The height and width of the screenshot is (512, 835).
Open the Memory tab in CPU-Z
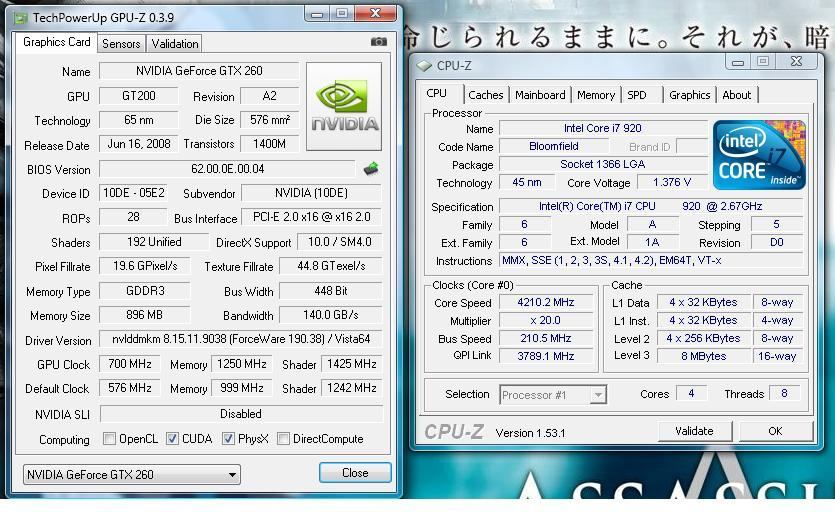tap(596, 95)
